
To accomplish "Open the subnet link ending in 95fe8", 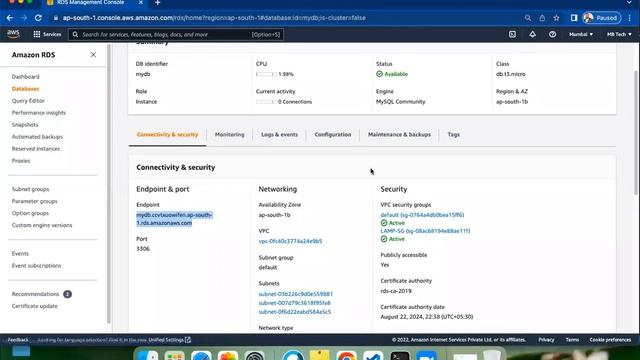I will (x=294, y=303).
